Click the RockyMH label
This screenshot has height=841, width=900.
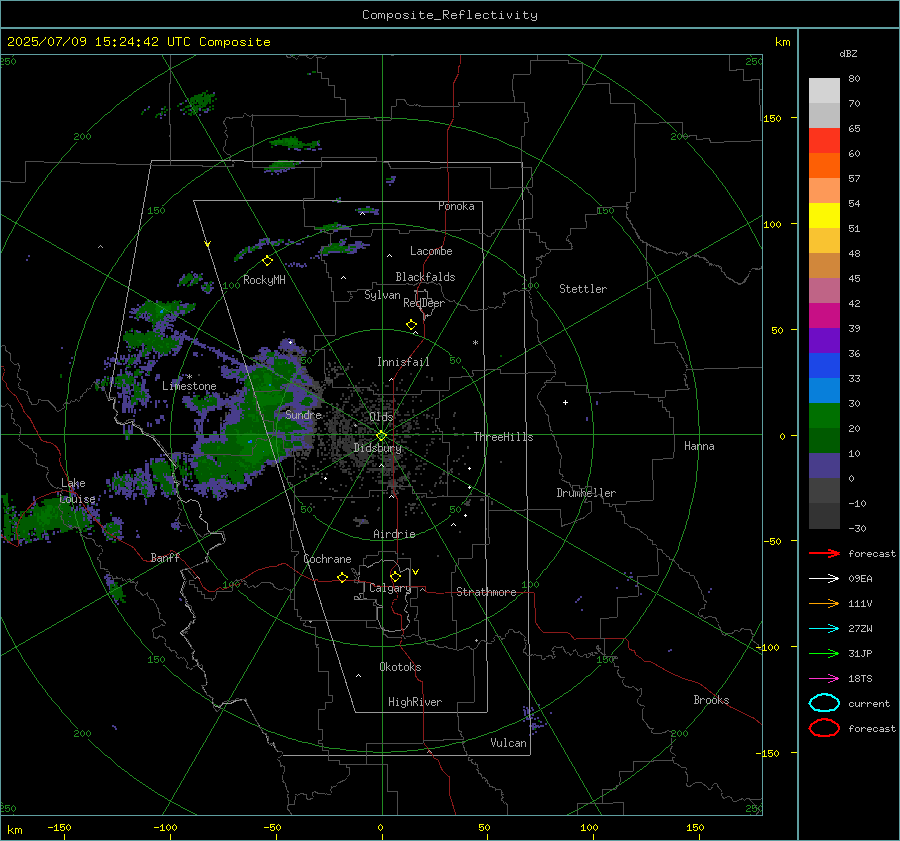click(264, 280)
